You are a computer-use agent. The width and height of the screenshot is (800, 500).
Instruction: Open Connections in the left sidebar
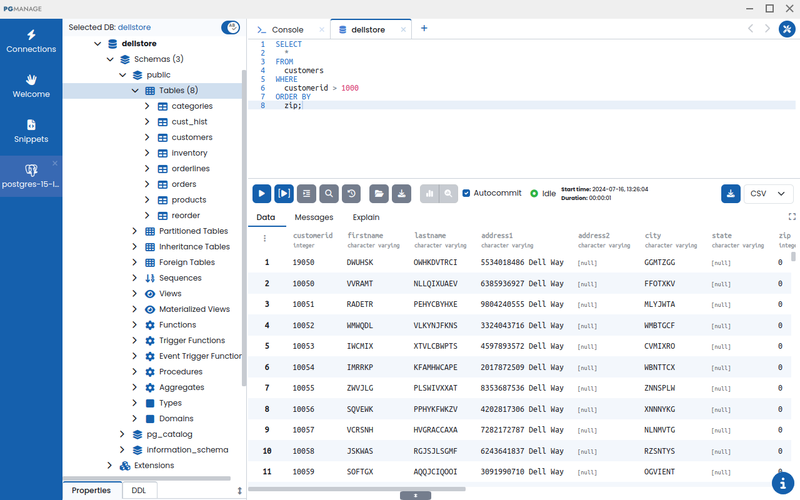click(x=31, y=39)
